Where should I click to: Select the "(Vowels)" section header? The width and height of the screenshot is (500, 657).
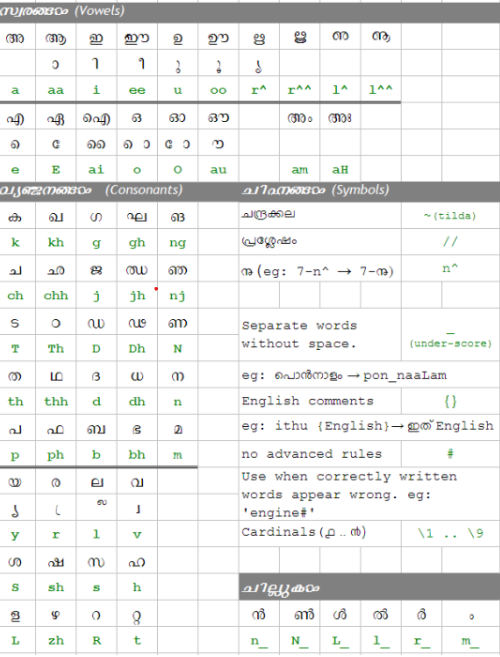[x=99, y=11]
